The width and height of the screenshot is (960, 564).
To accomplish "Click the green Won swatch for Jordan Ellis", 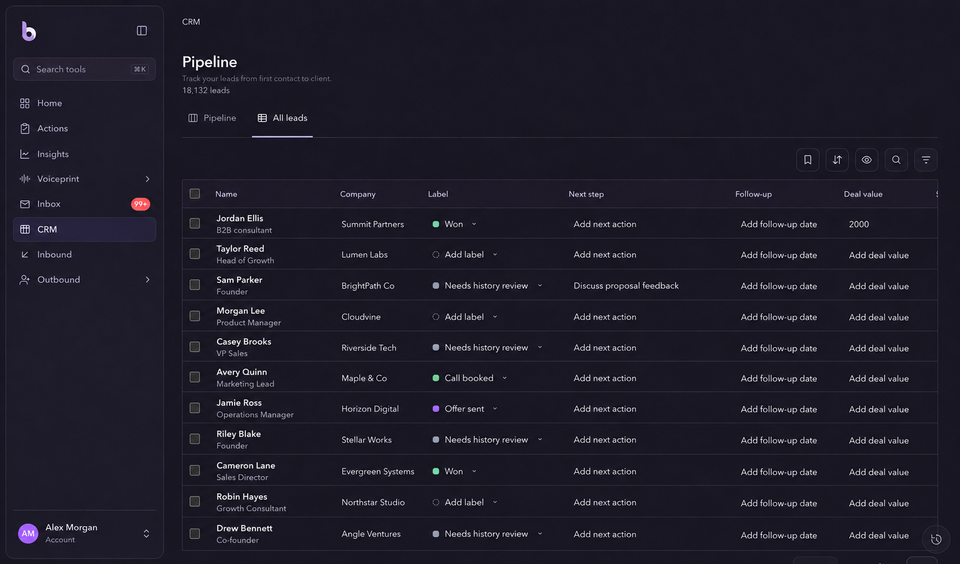I will (x=436, y=224).
